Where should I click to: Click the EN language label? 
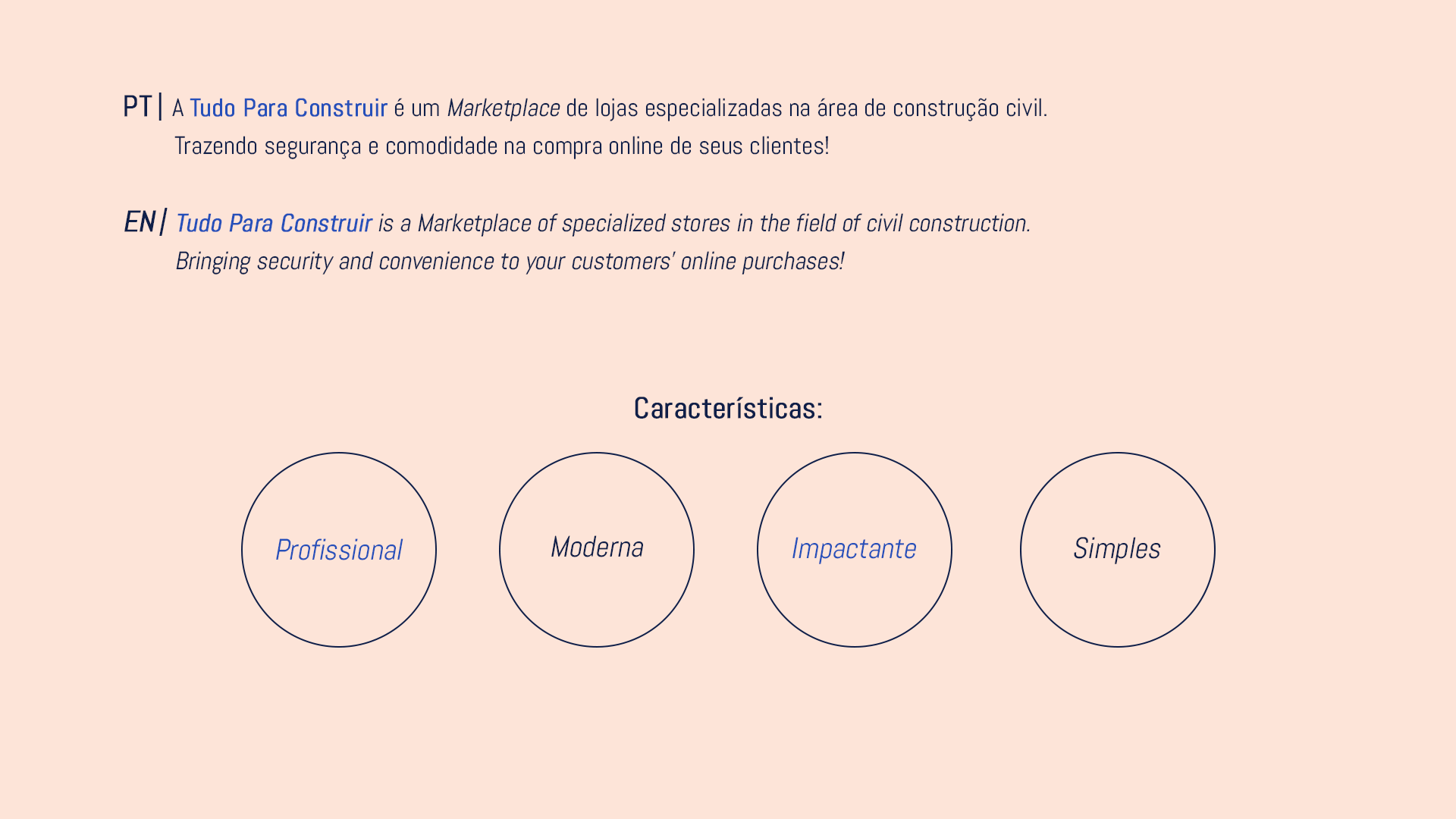[140, 222]
